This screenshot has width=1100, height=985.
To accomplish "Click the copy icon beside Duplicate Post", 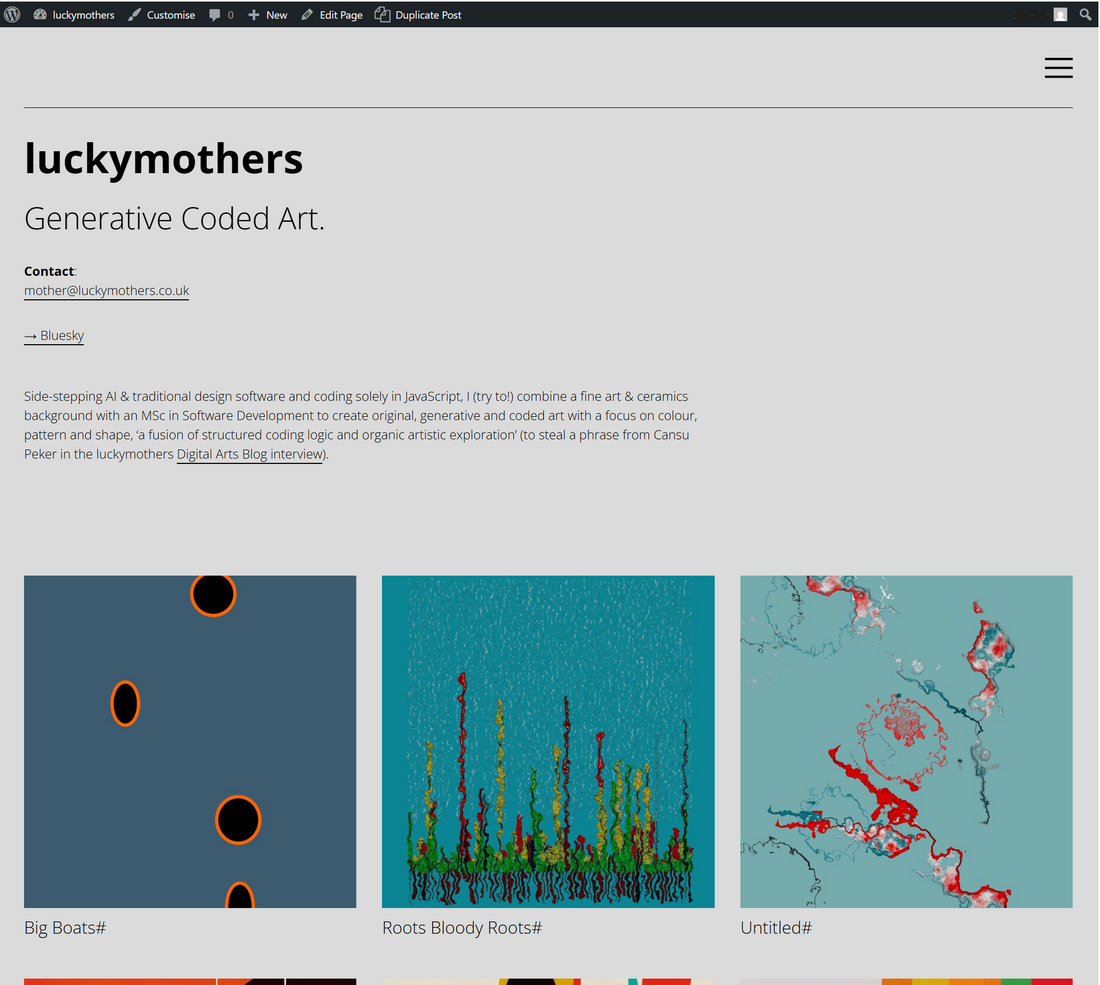I will click(382, 14).
